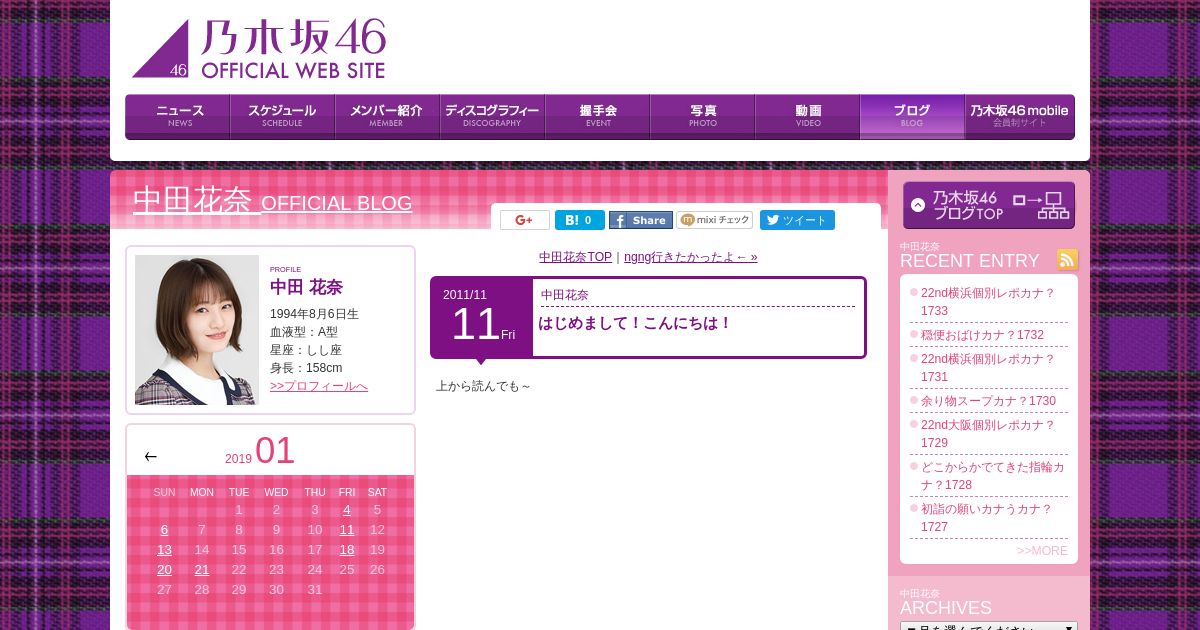Open entry 初詣の願いカナうカナ？1727
This screenshot has height=630, width=1200.
tap(987, 518)
